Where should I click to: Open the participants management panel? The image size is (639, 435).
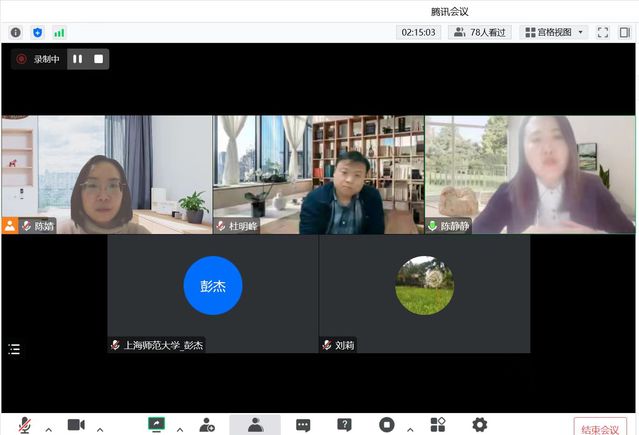coord(255,425)
